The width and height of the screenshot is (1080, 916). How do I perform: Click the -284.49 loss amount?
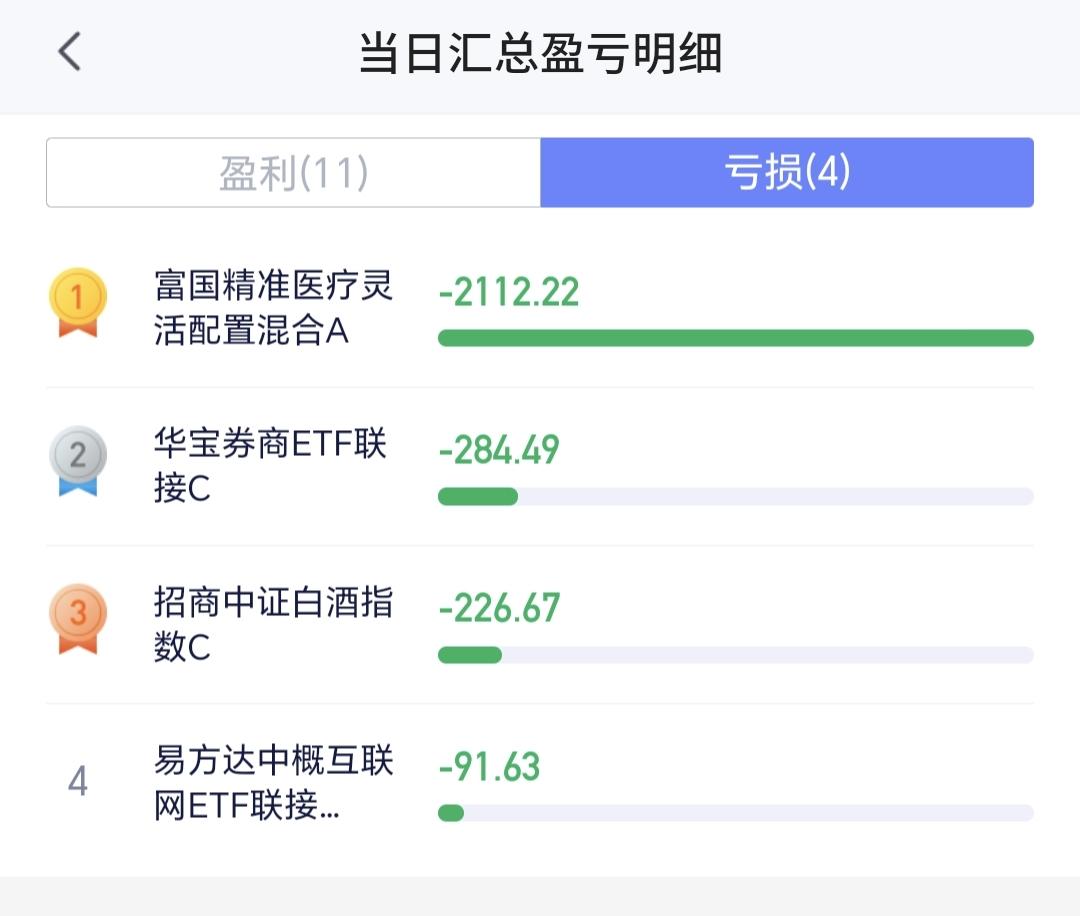click(499, 450)
